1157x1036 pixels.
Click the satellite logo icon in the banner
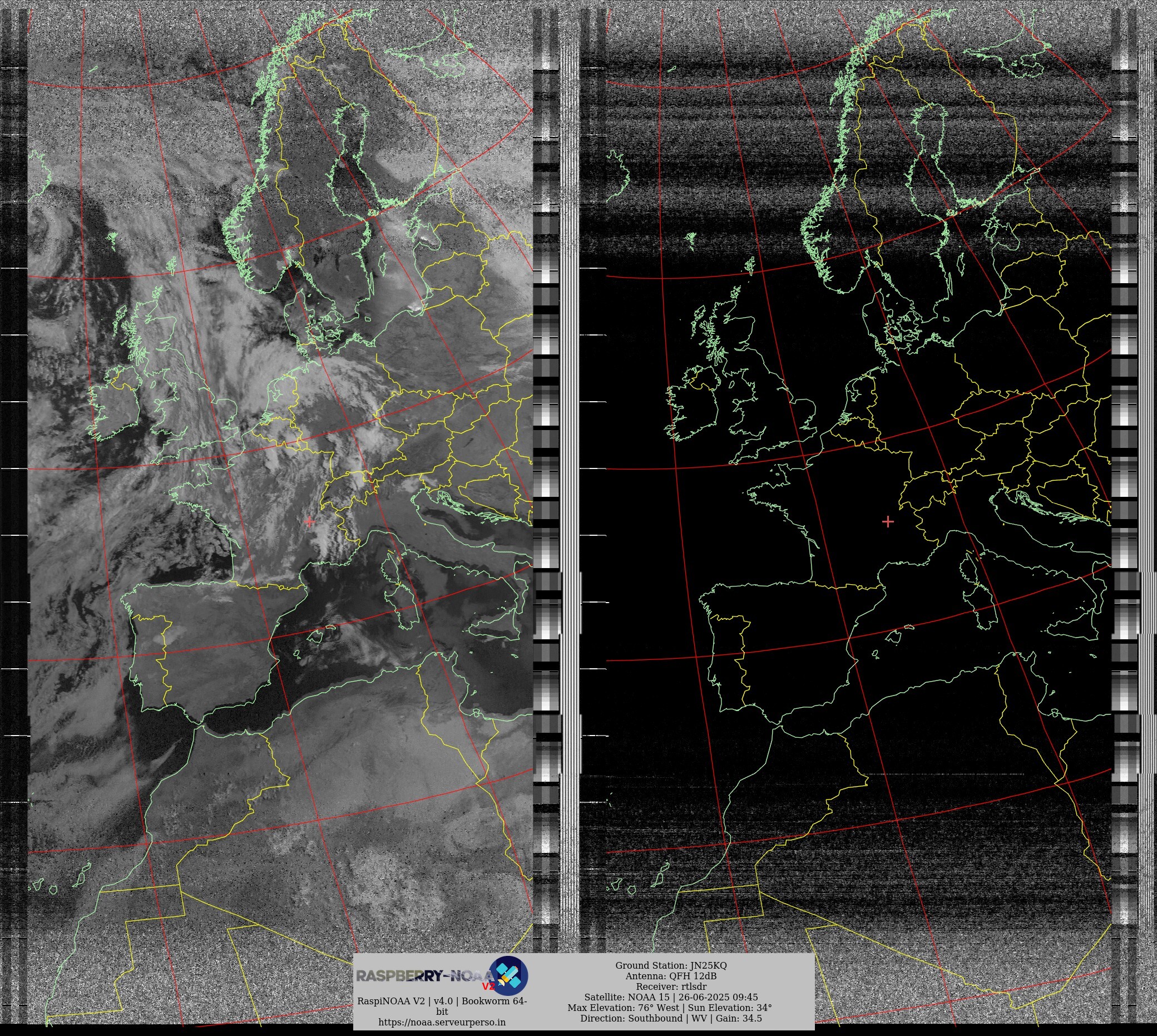click(508, 976)
